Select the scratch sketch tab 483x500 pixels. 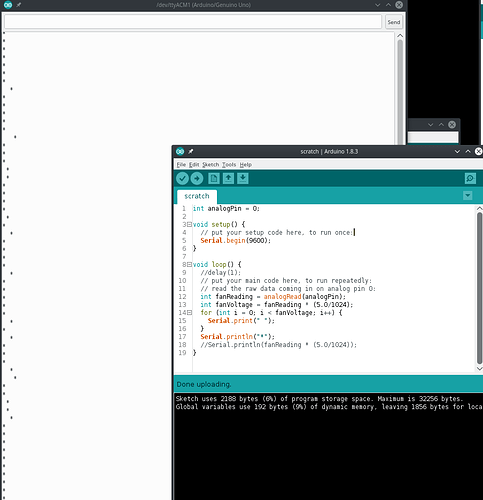pos(197,196)
